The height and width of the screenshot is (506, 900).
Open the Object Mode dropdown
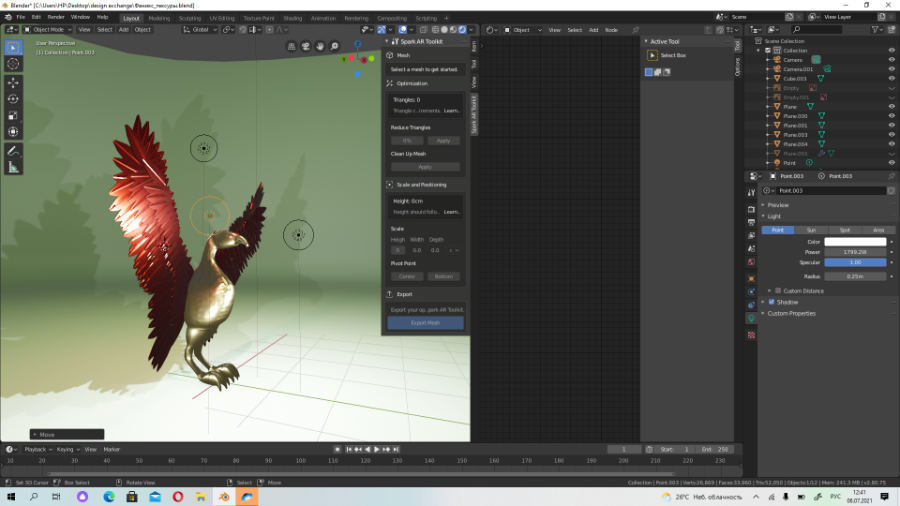click(48, 30)
